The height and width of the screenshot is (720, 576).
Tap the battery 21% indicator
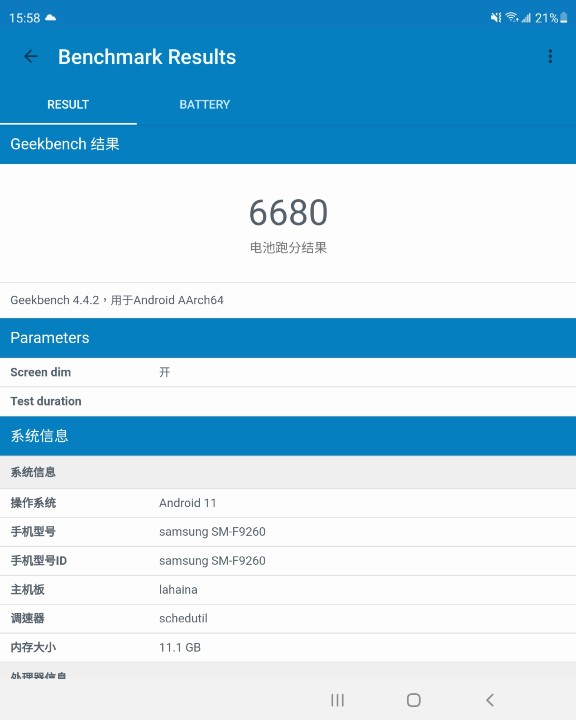(551, 18)
